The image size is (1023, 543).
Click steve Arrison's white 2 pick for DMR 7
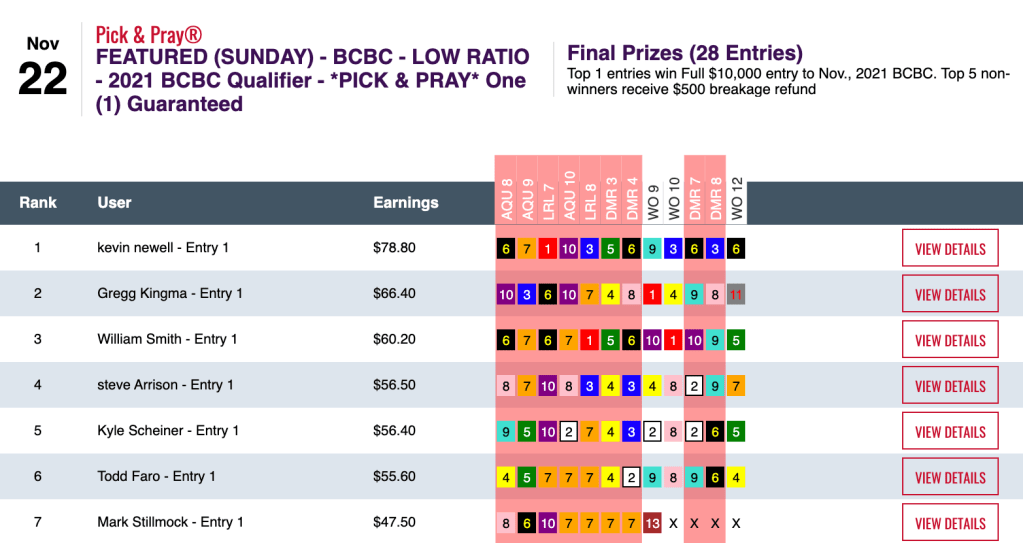click(x=694, y=386)
